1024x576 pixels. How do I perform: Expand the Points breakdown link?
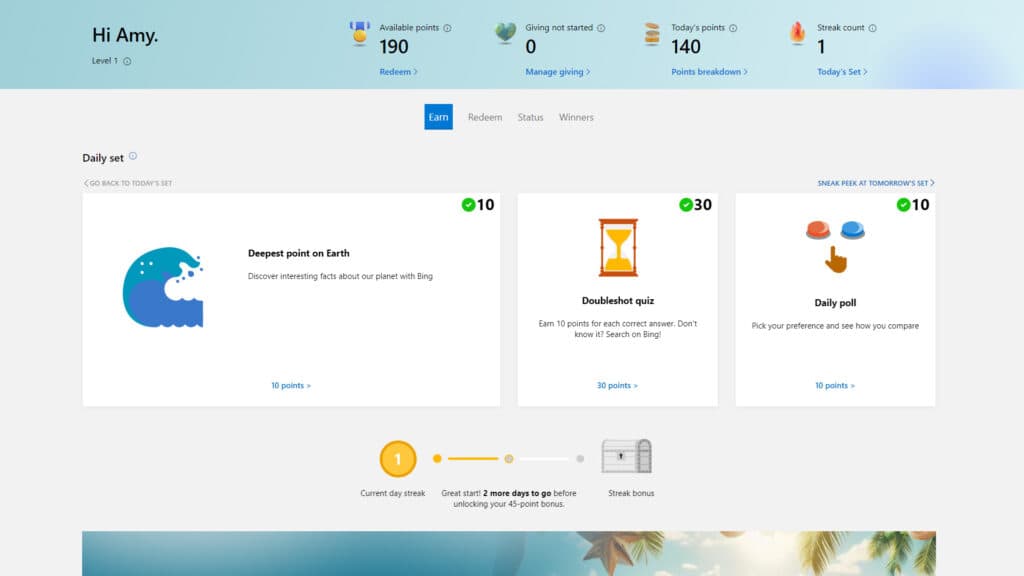click(x=709, y=72)
